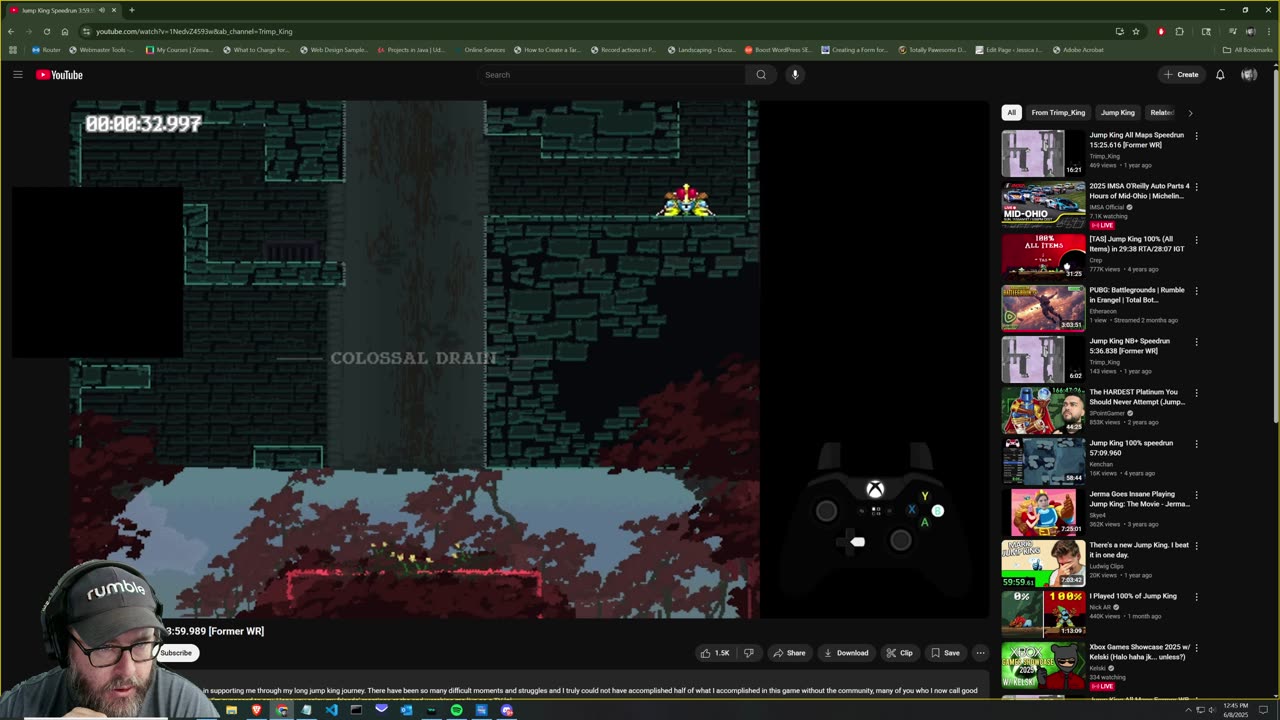Screen dimensions: 1280x720
Task: Click the Share button
Action: 789,653
